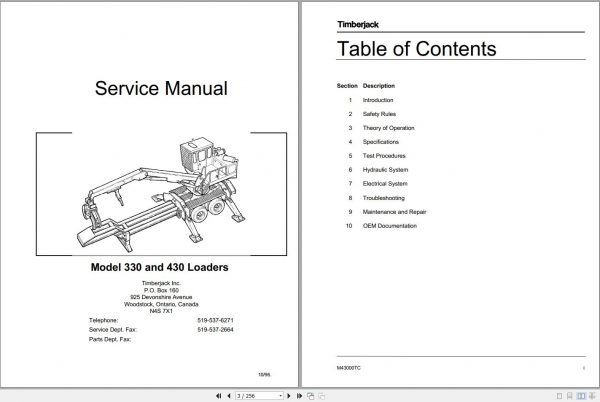The height and width of the screenshot is (402, 600).
Task: Click the OEM Documentation entry
Action: pos(390,226)
